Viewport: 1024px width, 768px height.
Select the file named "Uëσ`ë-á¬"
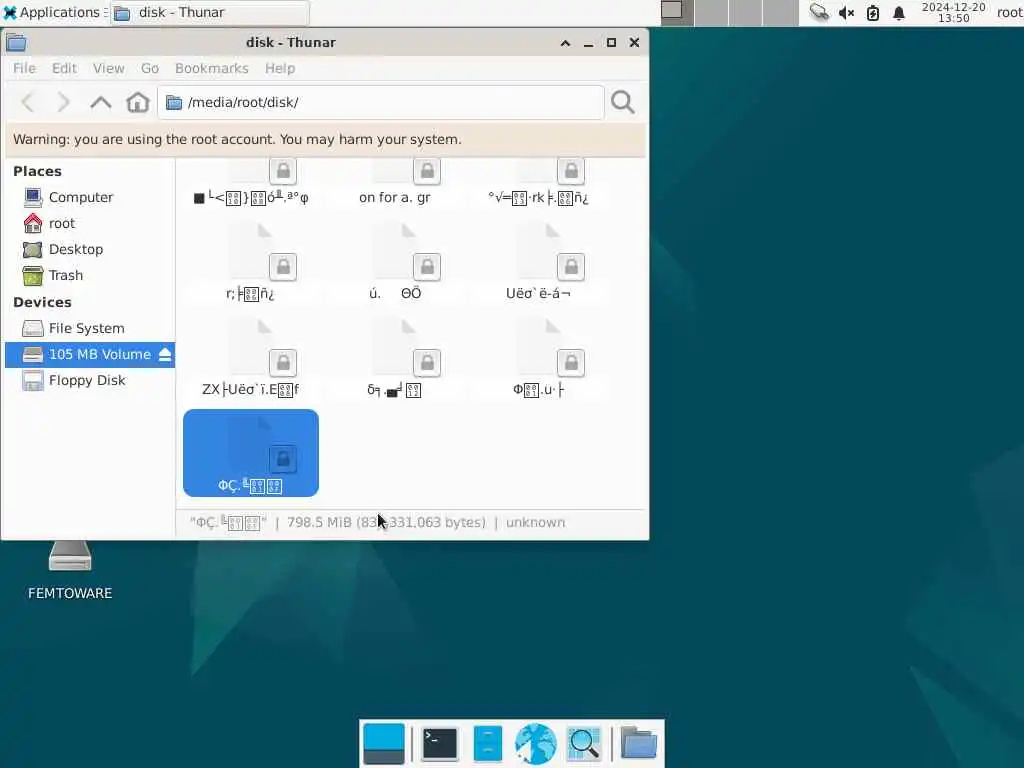pyautogui.click(x=538, y=263)
